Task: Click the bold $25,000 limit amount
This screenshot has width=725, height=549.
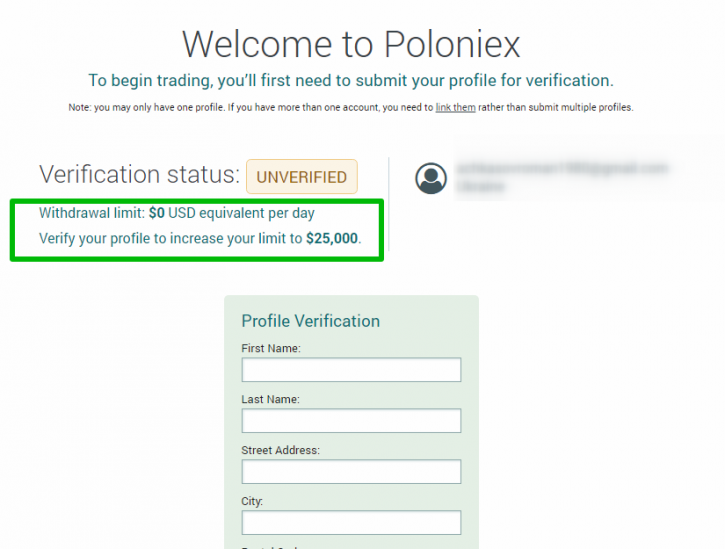Action: click(332, 238)
